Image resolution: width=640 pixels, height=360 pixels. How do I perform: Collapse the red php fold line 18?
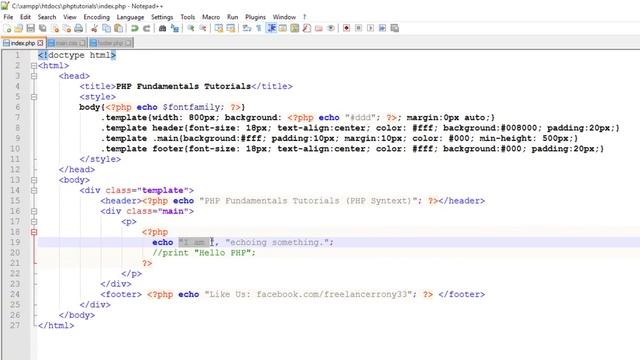[34, 232]
